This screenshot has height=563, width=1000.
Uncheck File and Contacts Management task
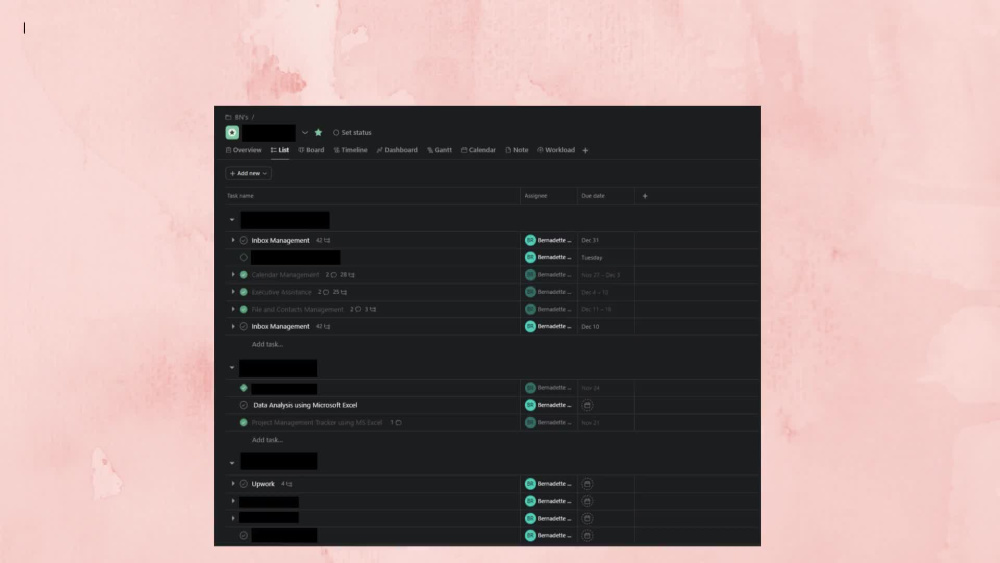tap(244, 309)
